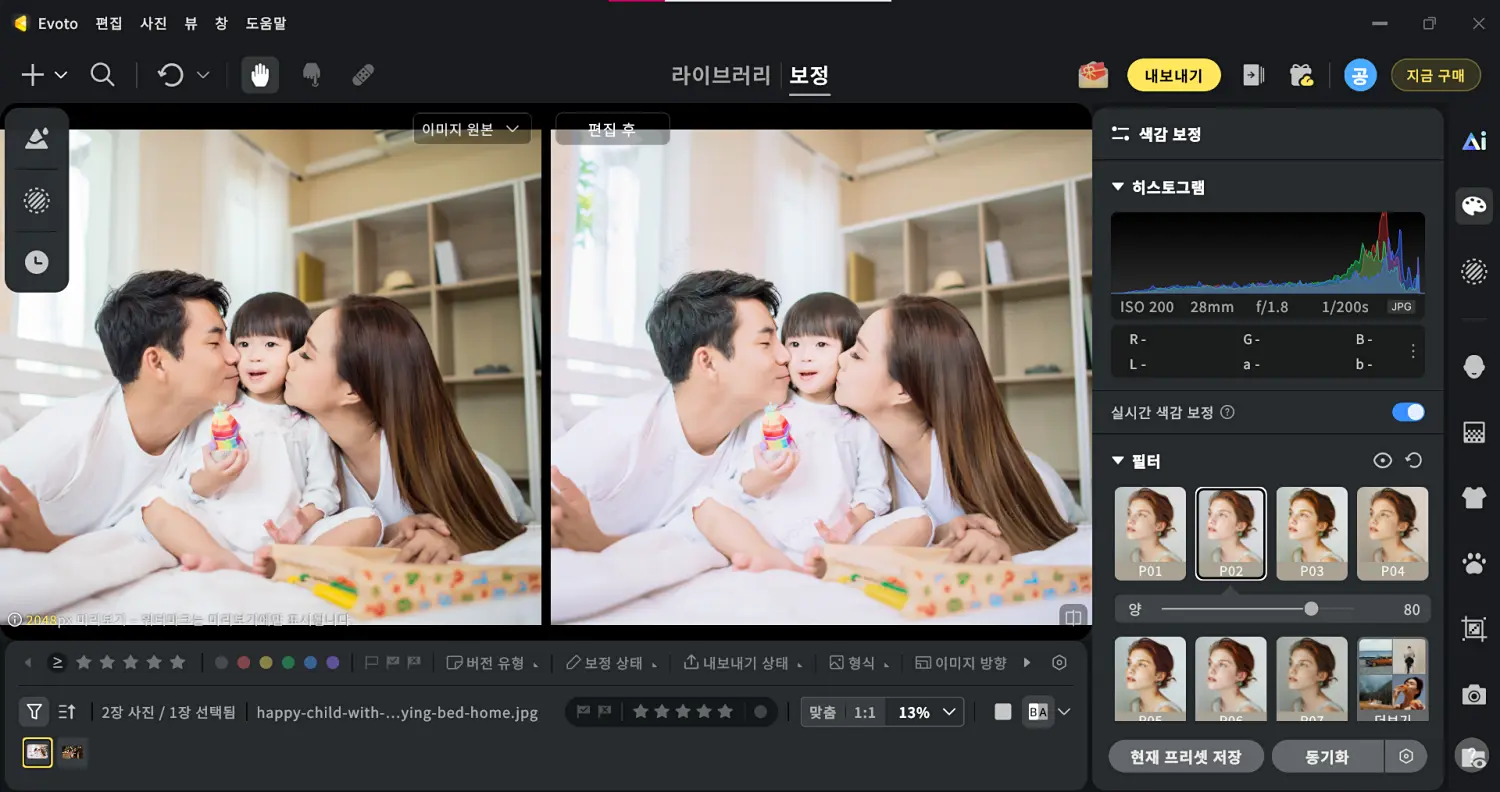Open the 이미지 원본 dropdown
Viewport: 1500px width, 792px height.
point(471,128)
